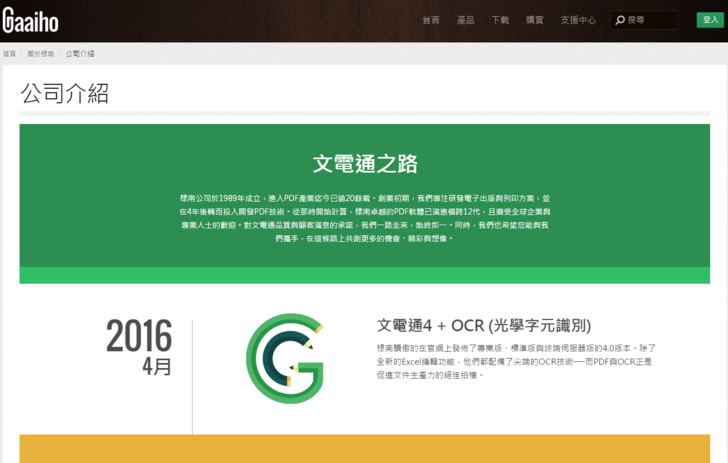Click the 文電通4 + OCR (光學字元識別) heading
728x463 pixels.
tap(484, 326)
